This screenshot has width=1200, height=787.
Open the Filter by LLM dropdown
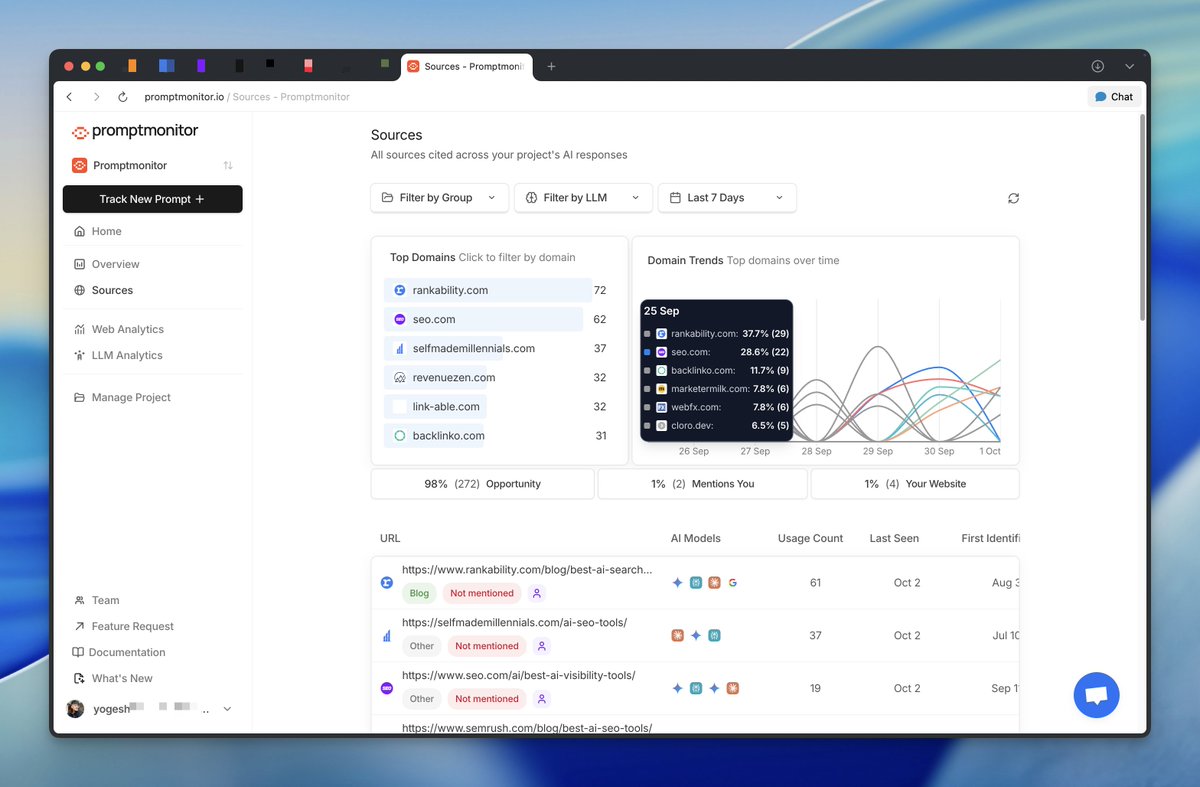[583, 198]
